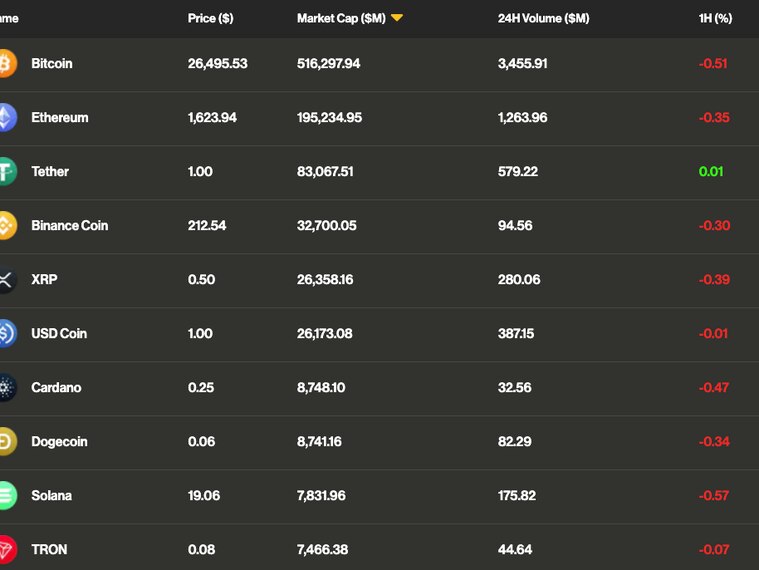Click the Cardano coin icon
Image resolution: width=759 pixels, height=570 pixels.
click(6, 387)
